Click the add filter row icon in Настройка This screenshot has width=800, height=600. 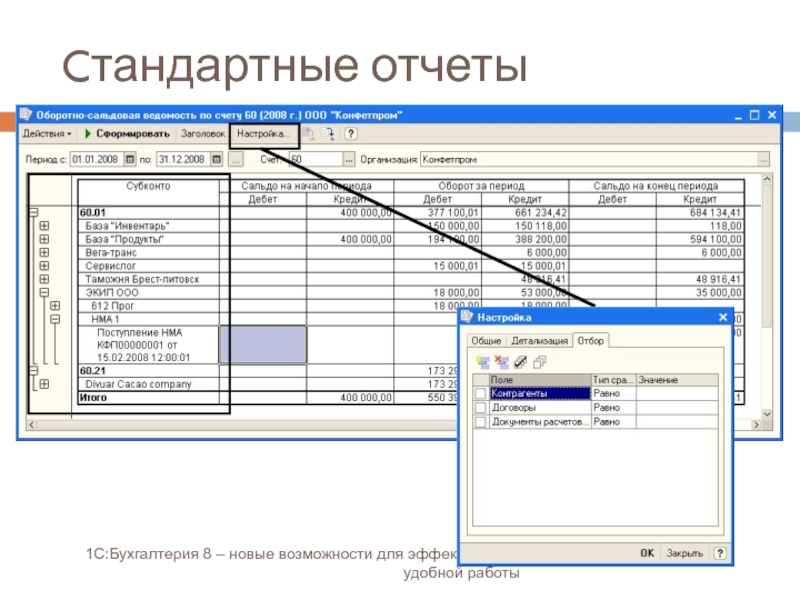point(483,362)
